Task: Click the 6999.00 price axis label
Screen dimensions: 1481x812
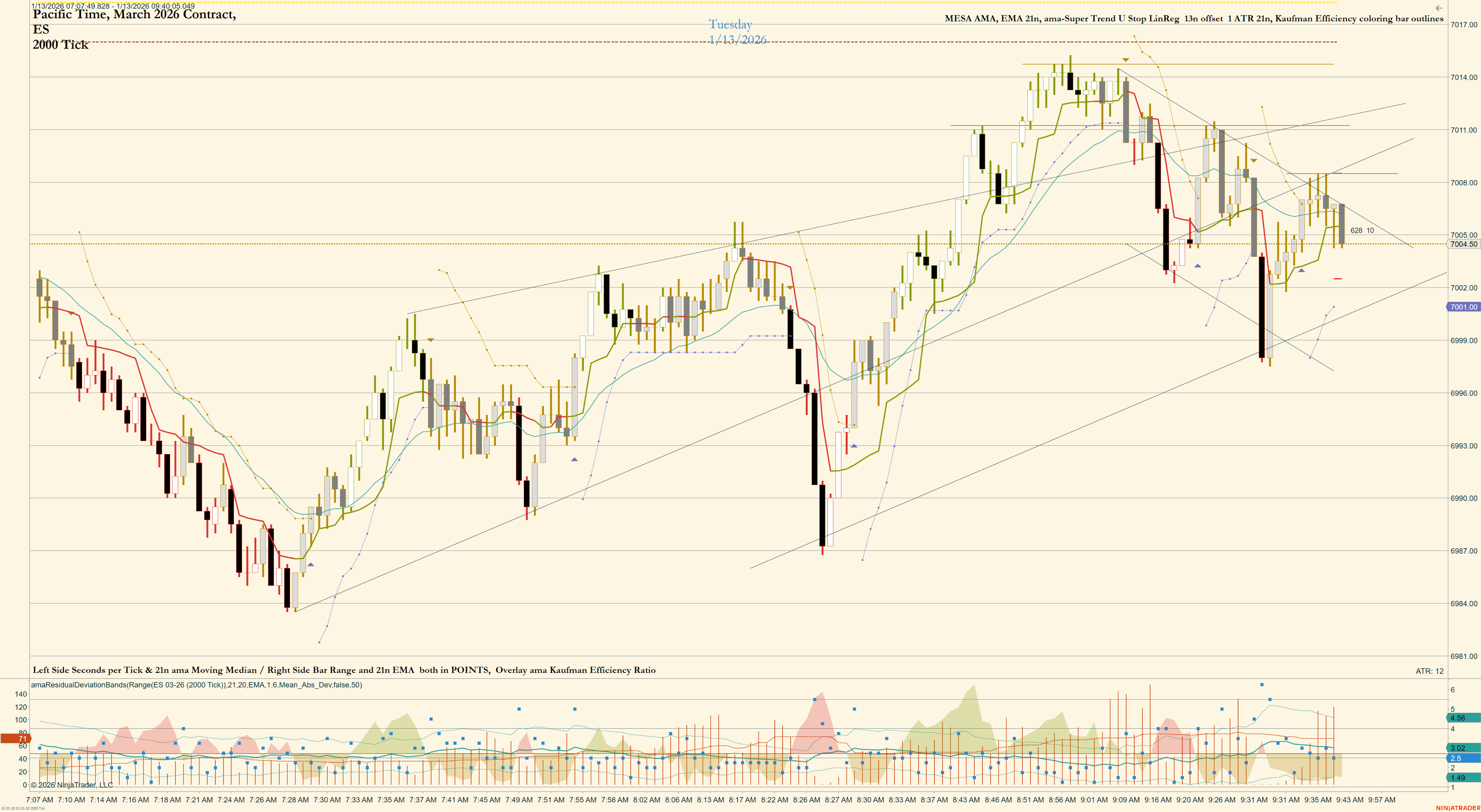Action: click(1464, 341)
